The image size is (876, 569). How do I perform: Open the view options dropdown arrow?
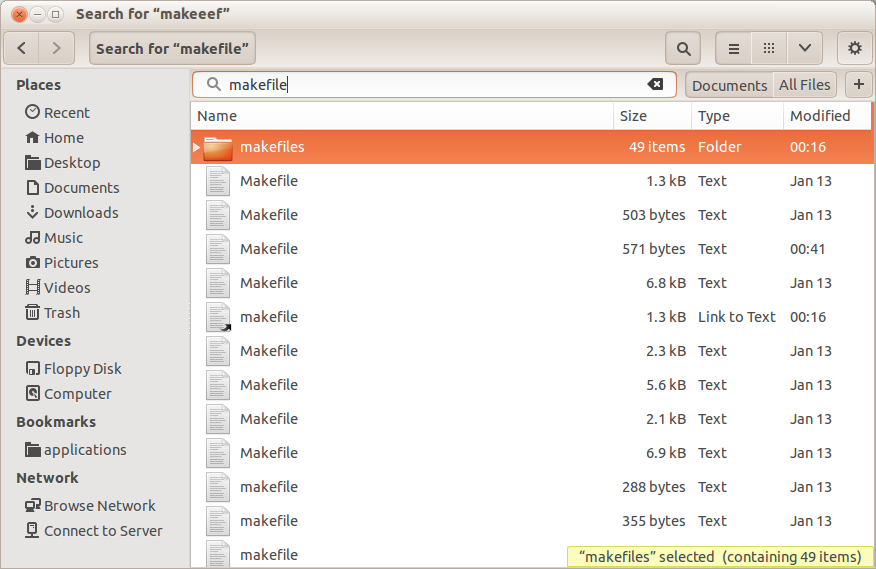pyautogui.click(x=804, y=48)
